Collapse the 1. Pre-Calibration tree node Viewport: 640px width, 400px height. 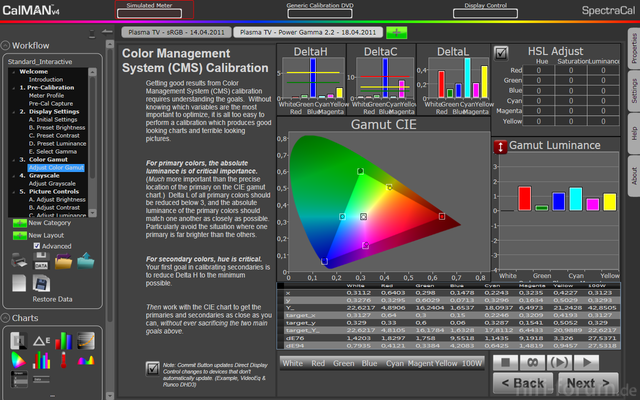coord(14,88)
